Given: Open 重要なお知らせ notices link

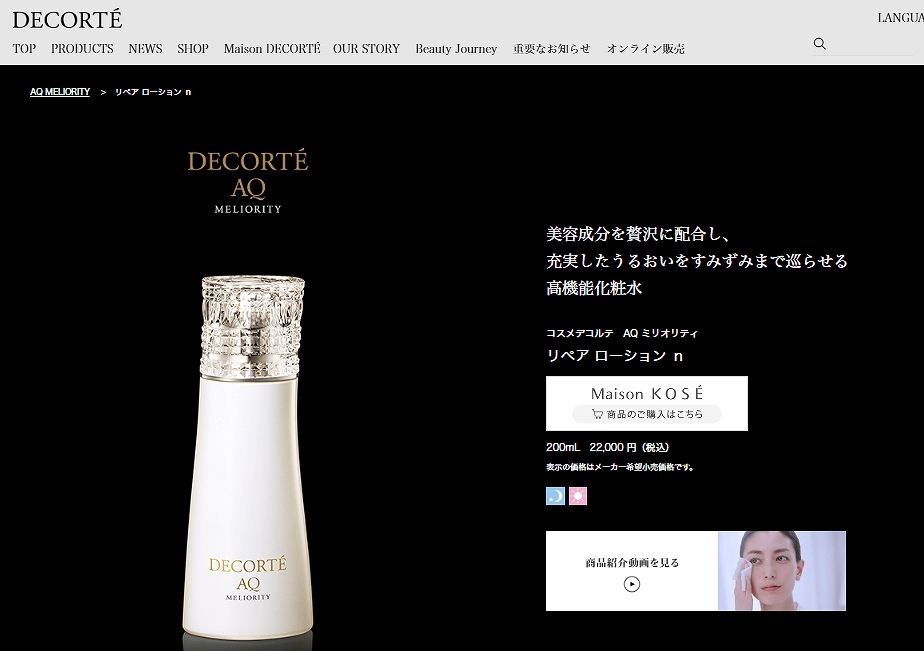Looking at the screenshot, I should coord(552,49).
